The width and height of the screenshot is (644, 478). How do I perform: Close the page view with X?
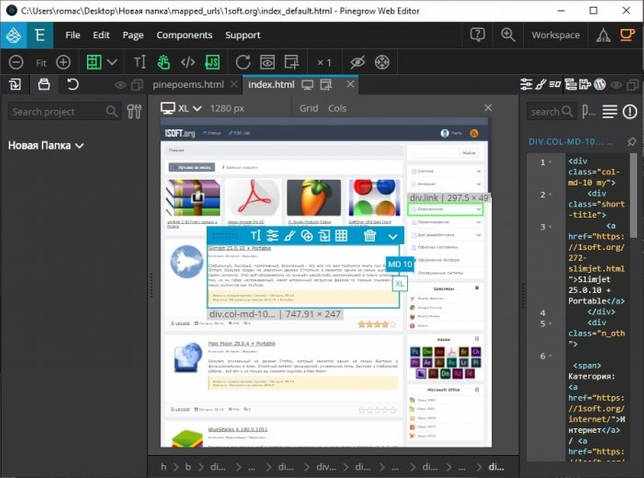(x=488, y=108)
